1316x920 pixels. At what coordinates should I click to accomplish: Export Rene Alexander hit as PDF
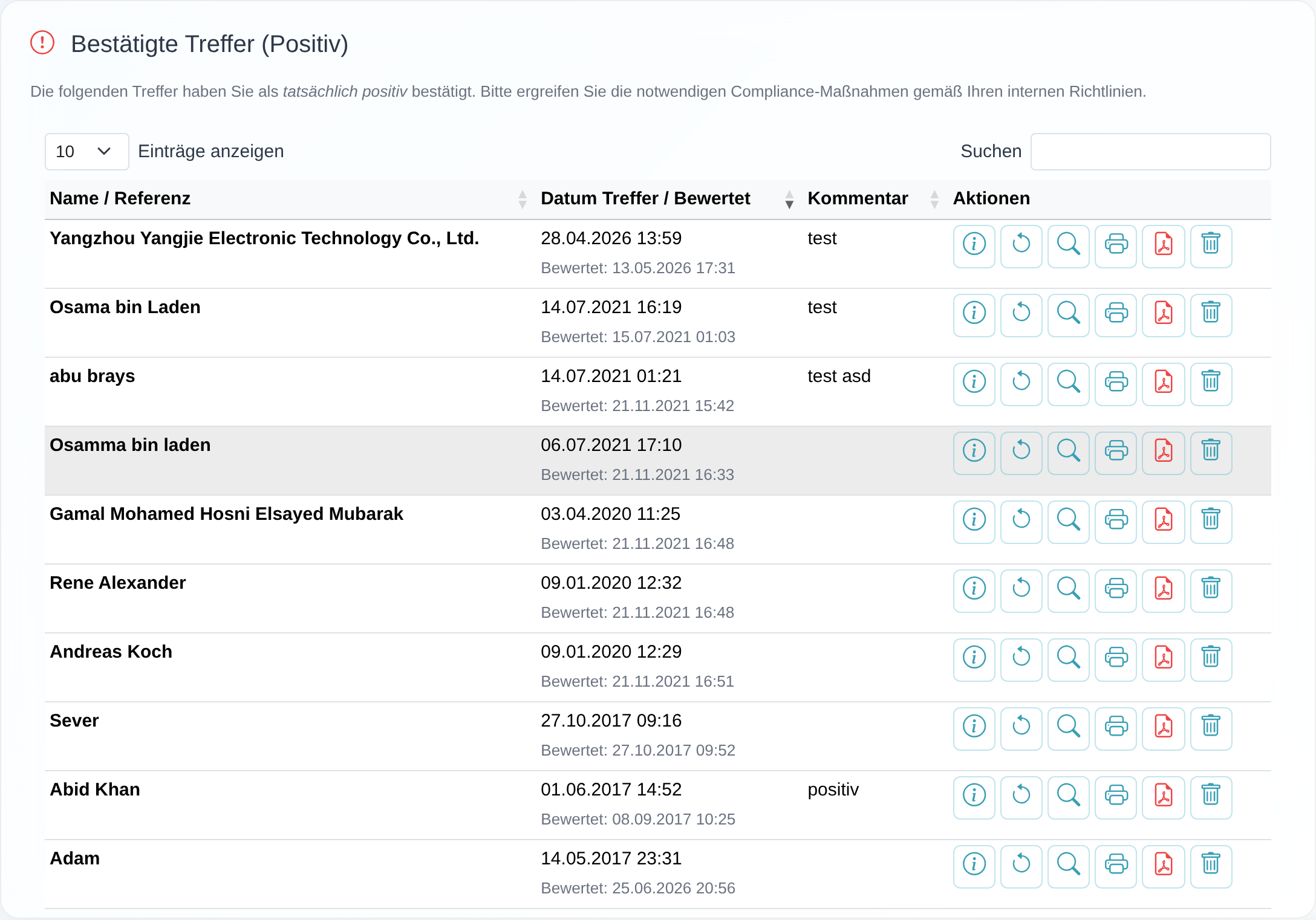(1163, 591)
